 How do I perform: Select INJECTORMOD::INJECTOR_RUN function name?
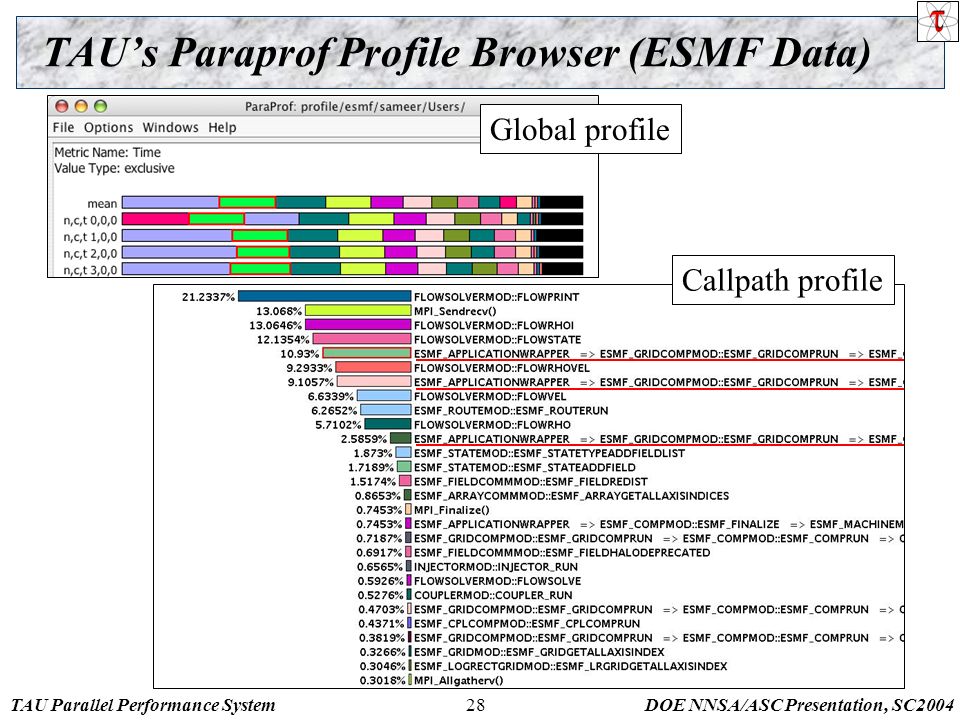click(x=496, y=567)
